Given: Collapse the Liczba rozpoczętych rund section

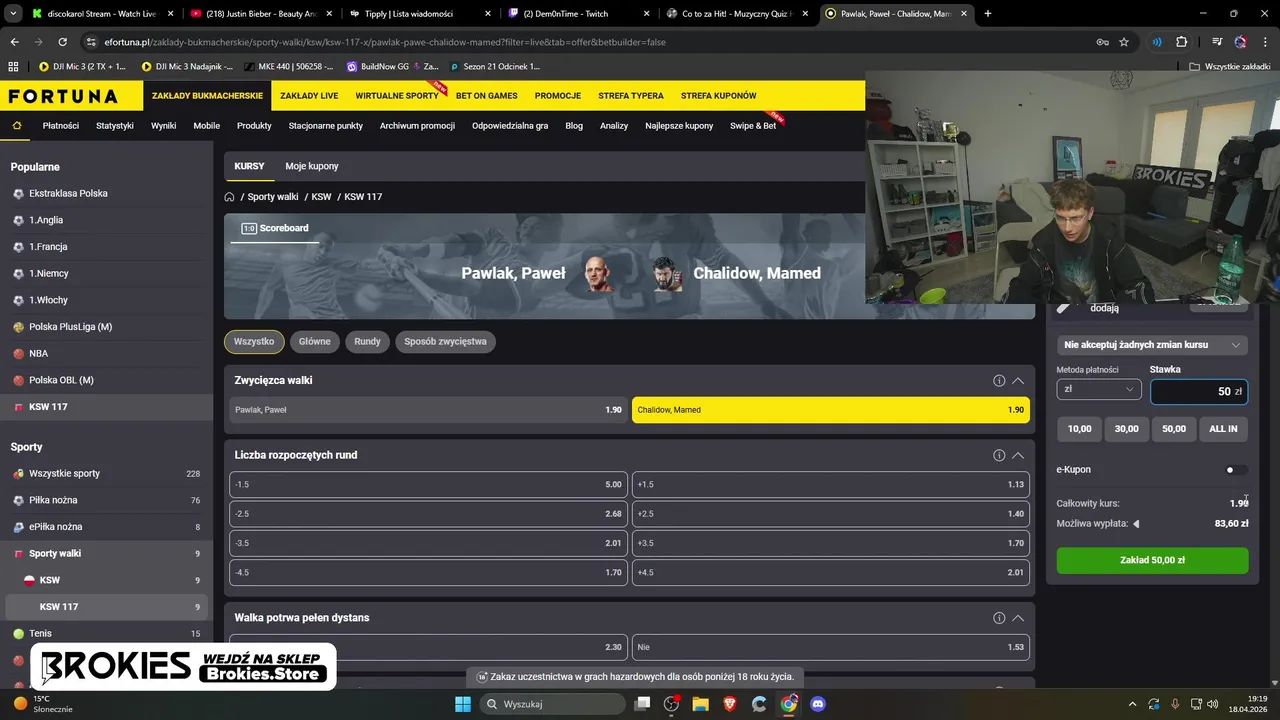Looking at the screenshot, I should 1018,455.
